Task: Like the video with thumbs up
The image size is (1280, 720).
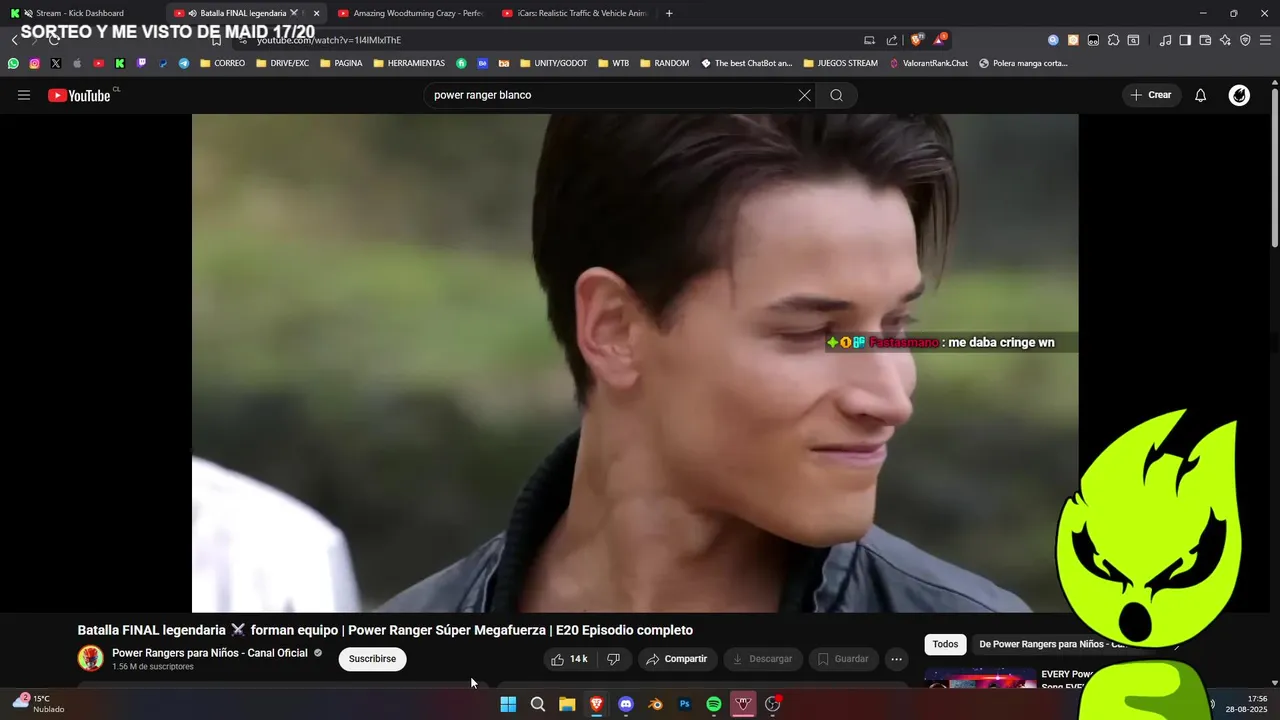Action: point(569,659)
